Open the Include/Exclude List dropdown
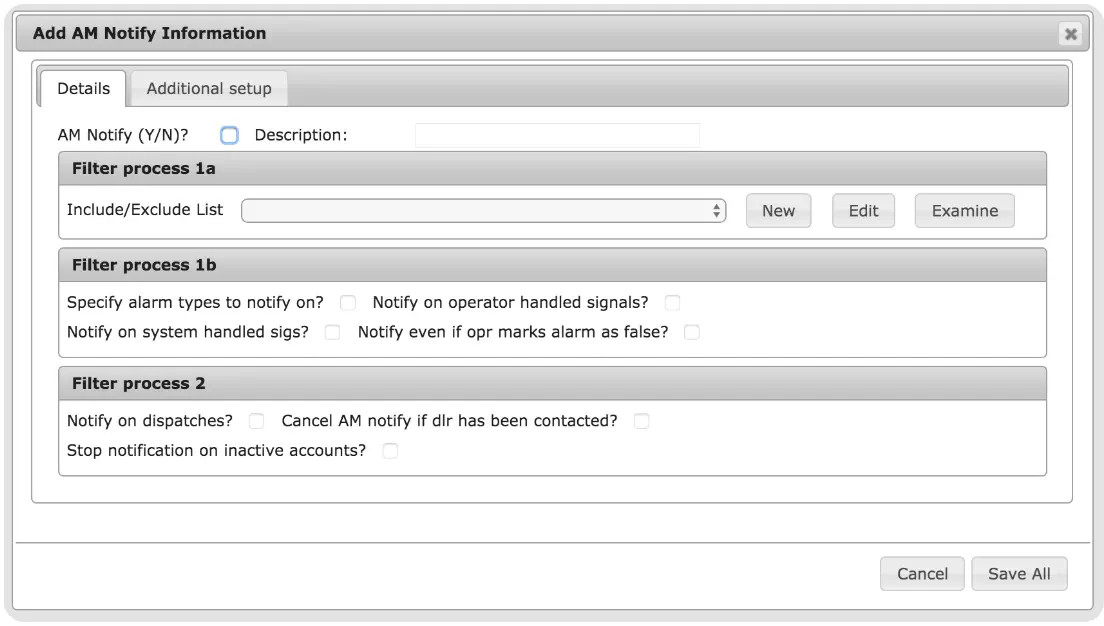 [484, 211]
